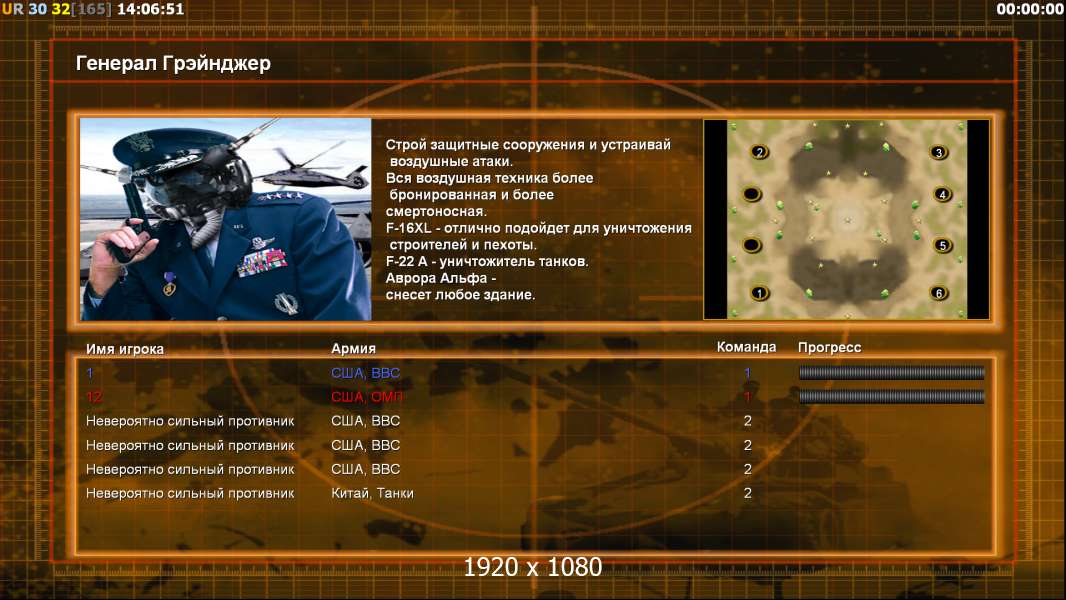Click start position marker 1 on the map
The width and height of the screenshot is (1066, 600).
(759, 294)
